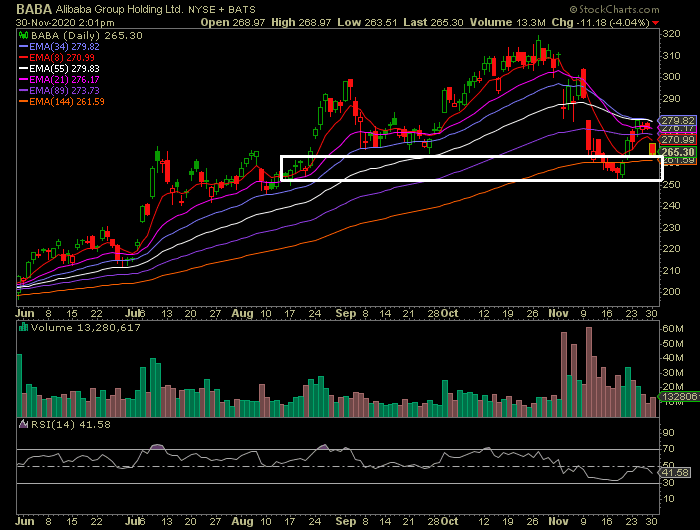700x530 pixels.
Task: Click the 'NYSE + BATS' exchange label
Action: (x=222, y=9)
